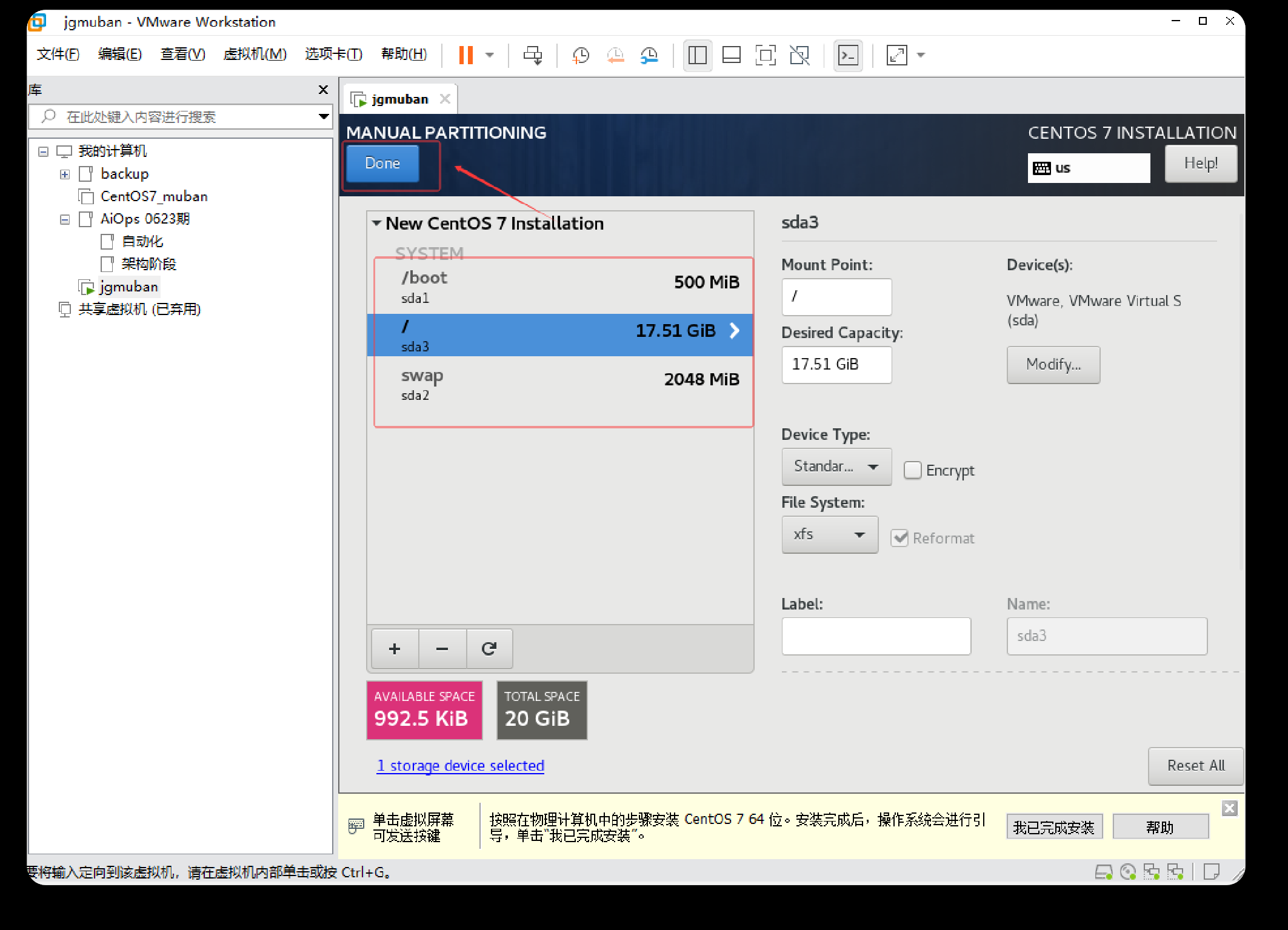
Task: Open the stretch display dropdown arrow
Action: pyautogui.click(x=921, y=55)
